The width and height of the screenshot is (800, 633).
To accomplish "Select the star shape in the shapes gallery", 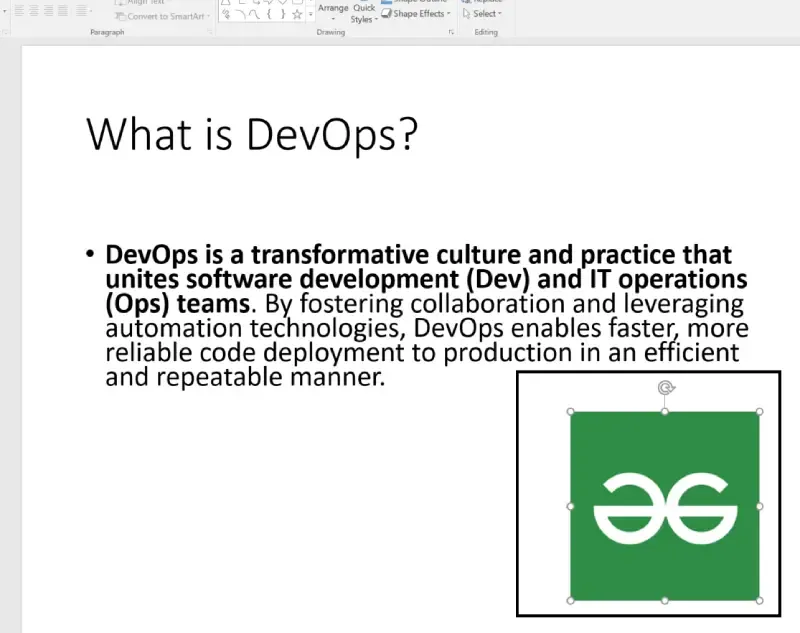I will click(297, 14).
